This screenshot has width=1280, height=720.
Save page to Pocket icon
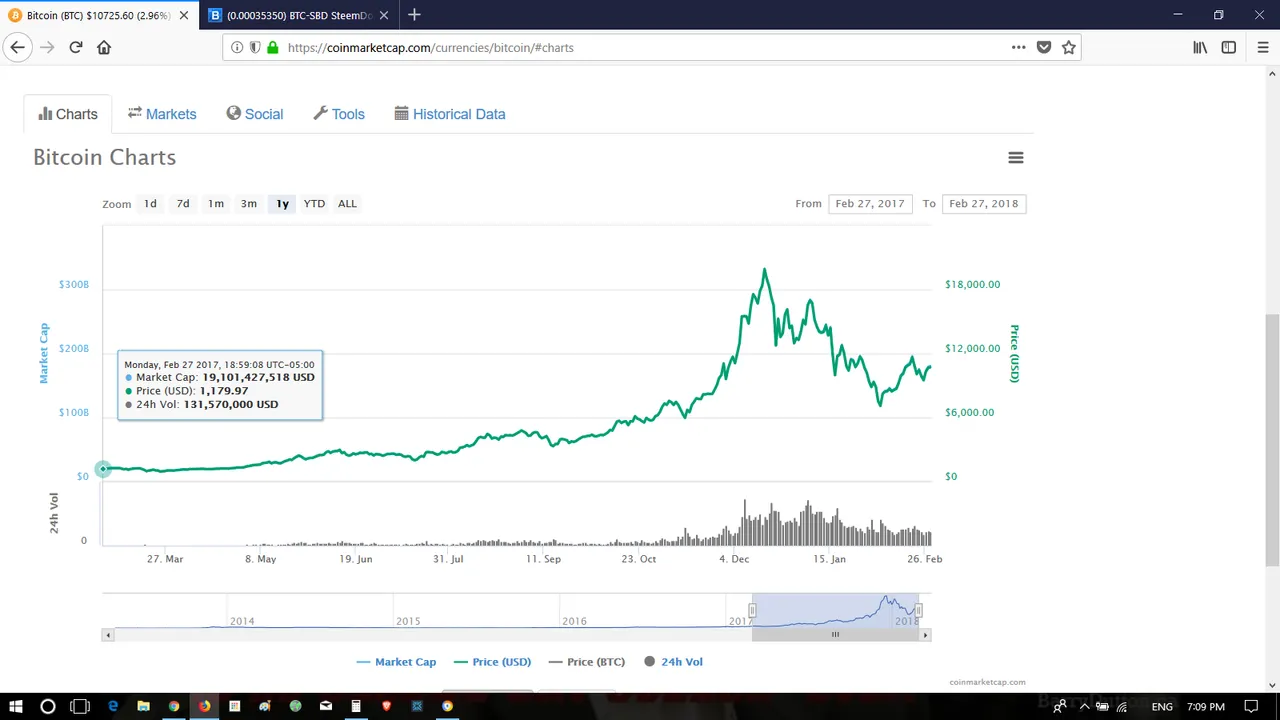(1044, 47)
